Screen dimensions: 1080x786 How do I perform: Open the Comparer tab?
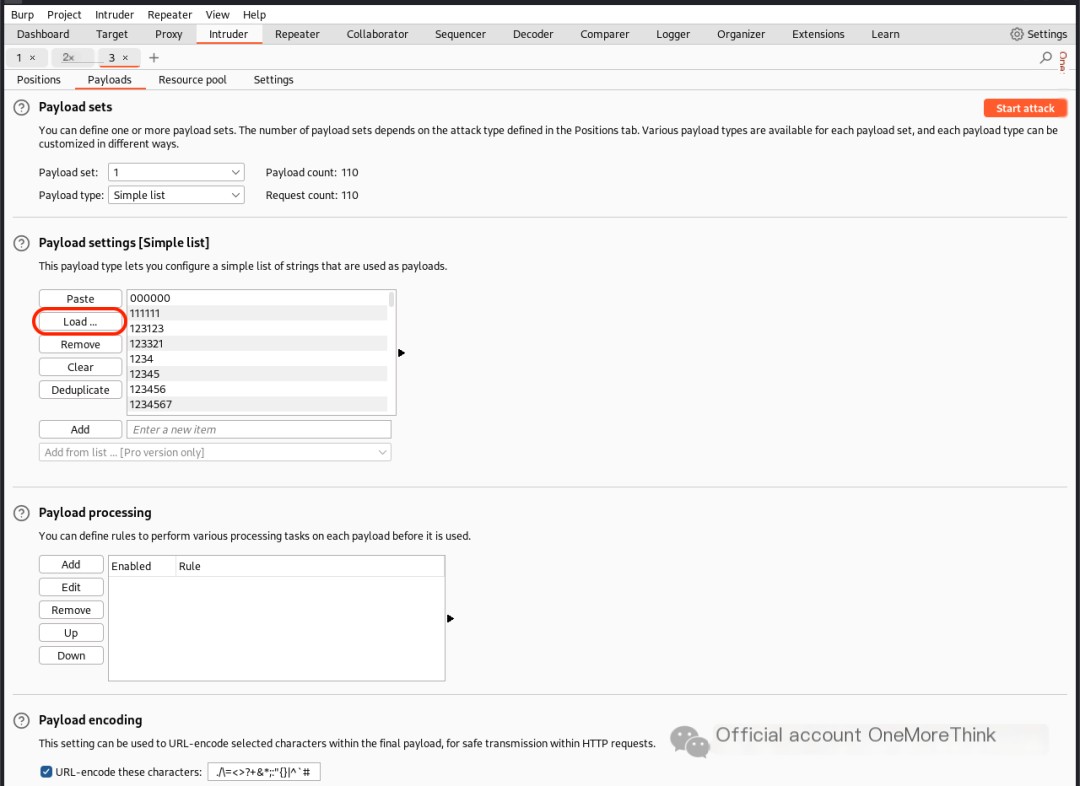pyautogui.click(x=605, y=34)
